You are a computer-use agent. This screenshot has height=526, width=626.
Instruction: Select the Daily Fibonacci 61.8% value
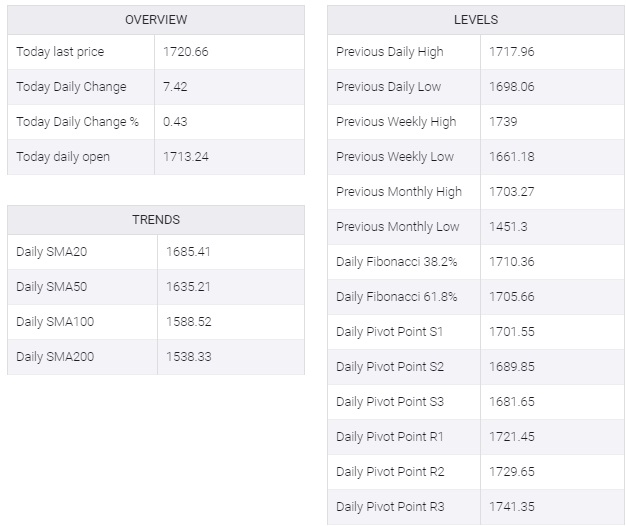(511, 297)
